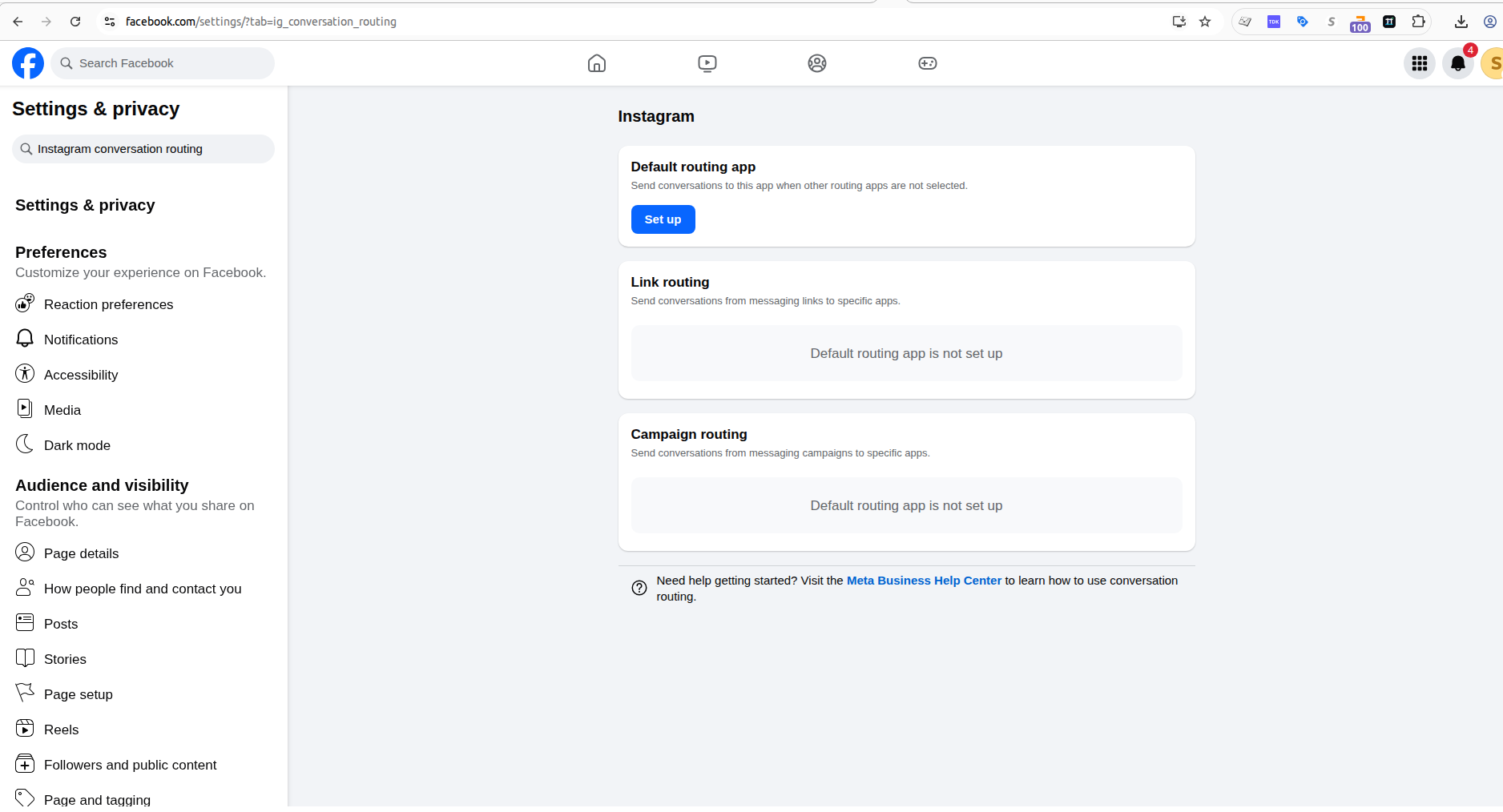The height and width of the screenshot is (812, 1503).
Task: Click the 'Instagram' page title
Action: pyautogui.click(x=656, y=116)
